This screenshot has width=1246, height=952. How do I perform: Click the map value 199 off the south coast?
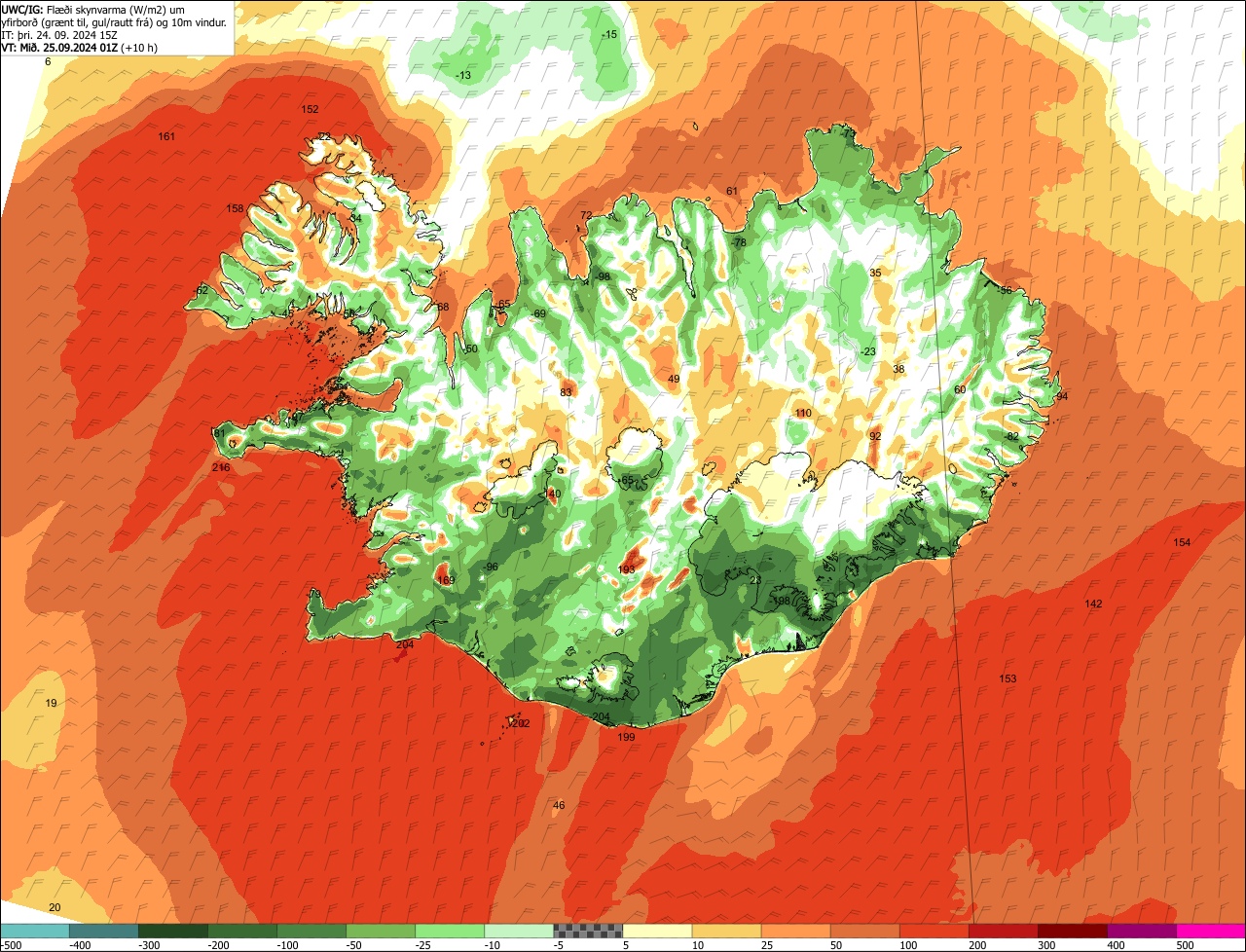coord(626,737)
